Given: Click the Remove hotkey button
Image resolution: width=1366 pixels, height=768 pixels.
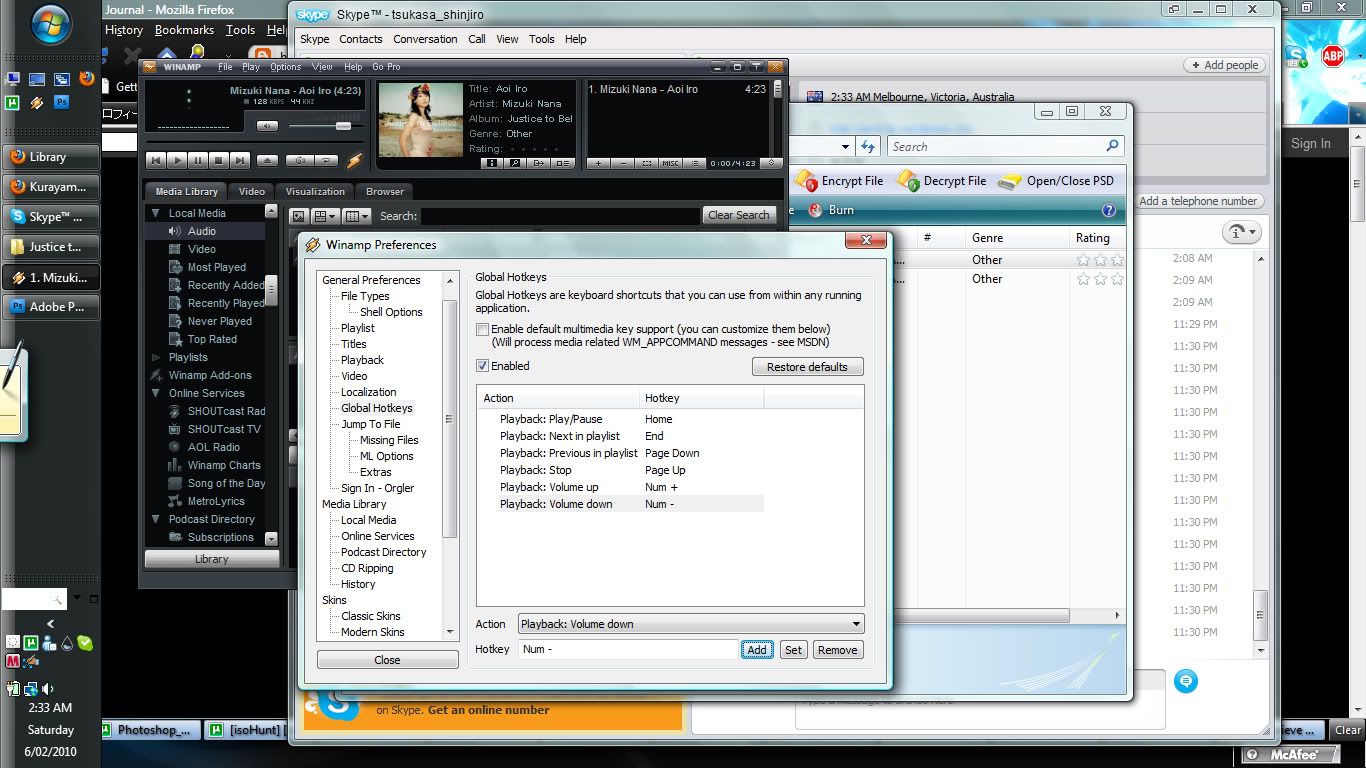Looking at the screenshot, I should pyautogui.click(x=837, y=650).
